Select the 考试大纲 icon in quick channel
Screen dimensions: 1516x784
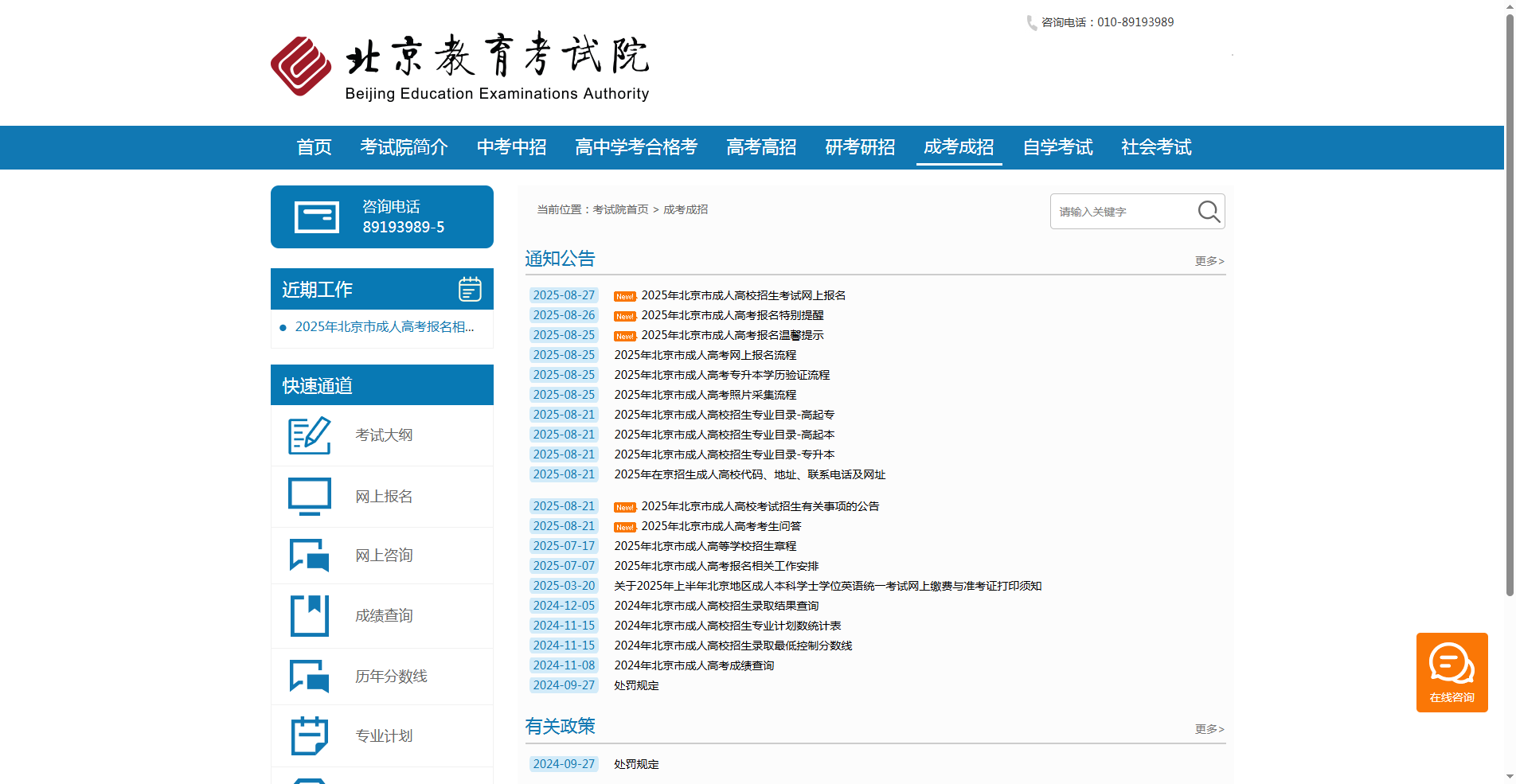pos(309,435)
